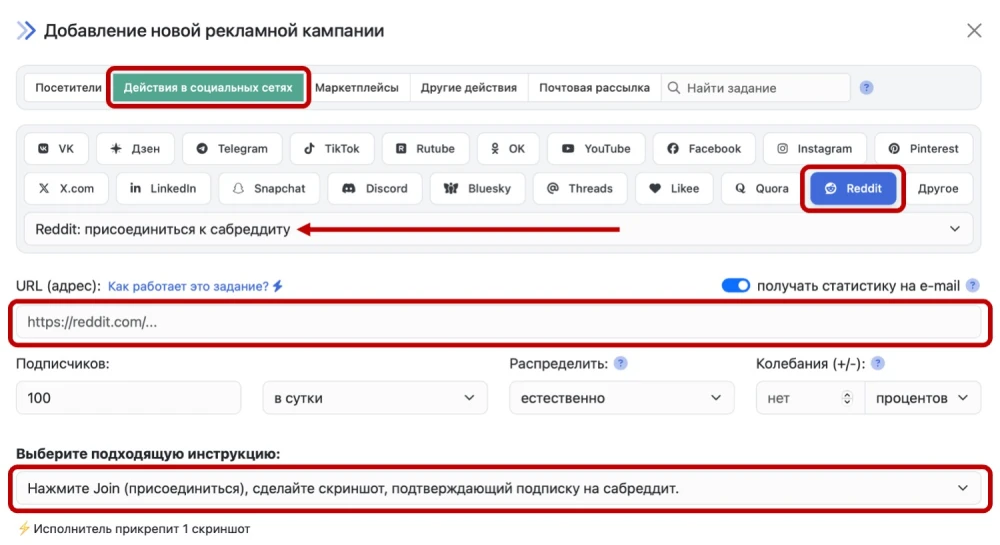This screenshot has width=1000, height=545.
Task: Toggle e-mail statistics switch off
Action: [736, 286]
